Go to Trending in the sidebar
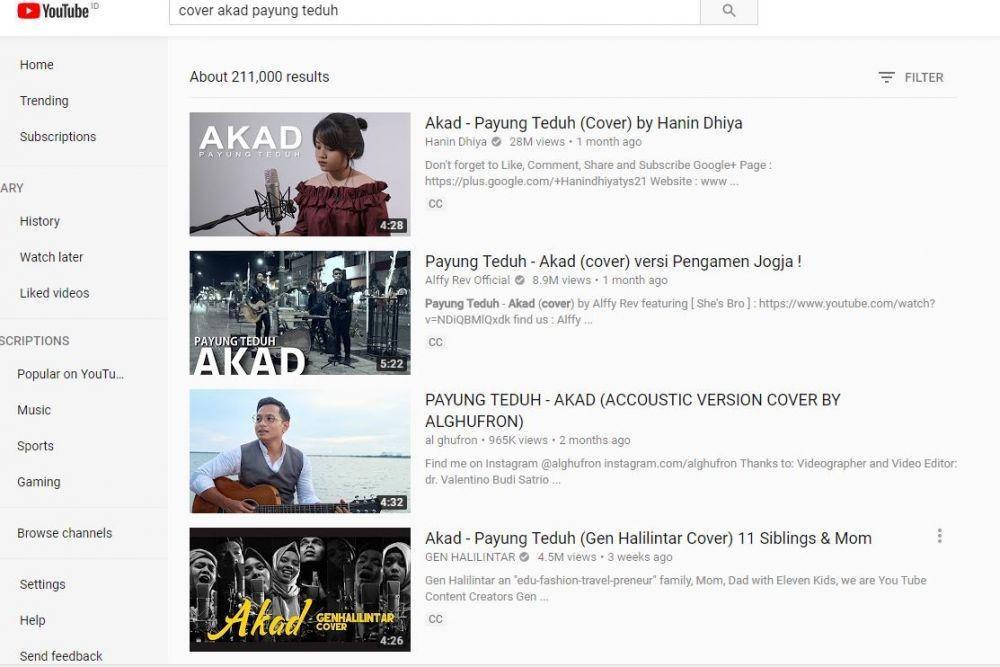 point(44,101)
